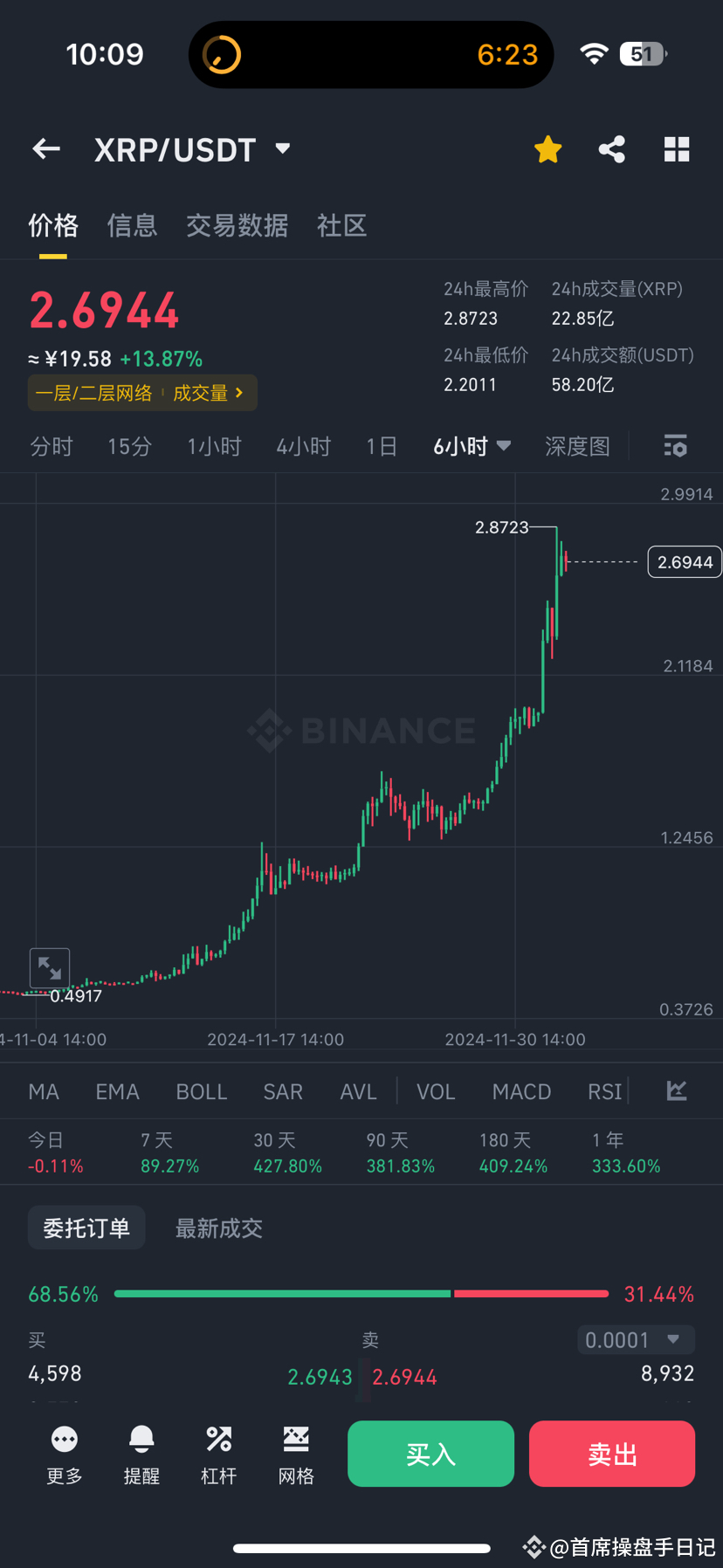Tap the back arrow to exit the chart
The image size is (723, 1568).
click(x=45, y=148)
